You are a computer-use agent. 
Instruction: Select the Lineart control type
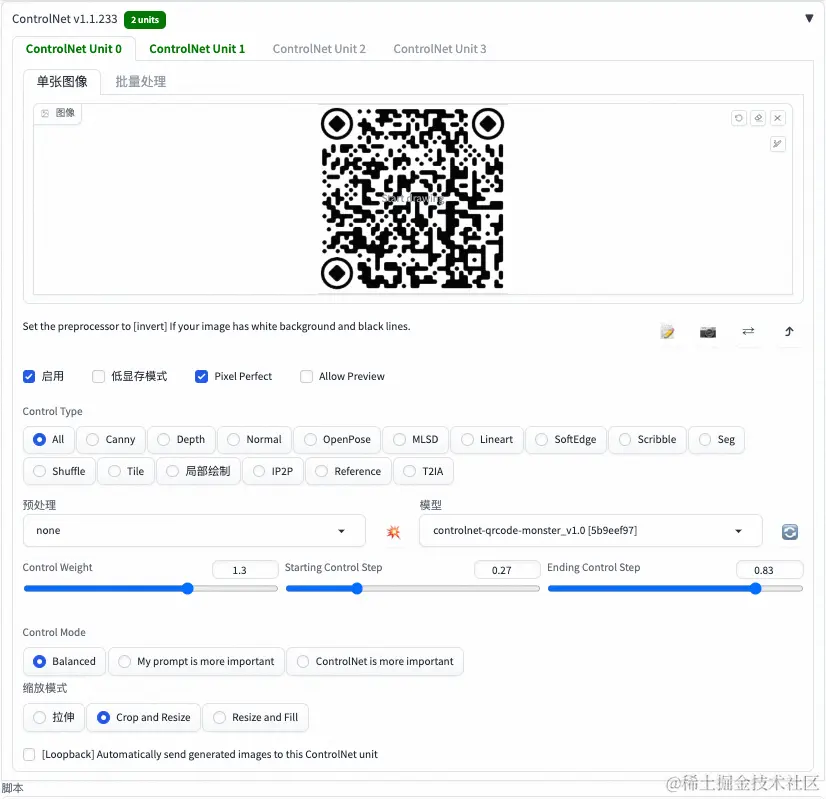[x=487, y=439]
